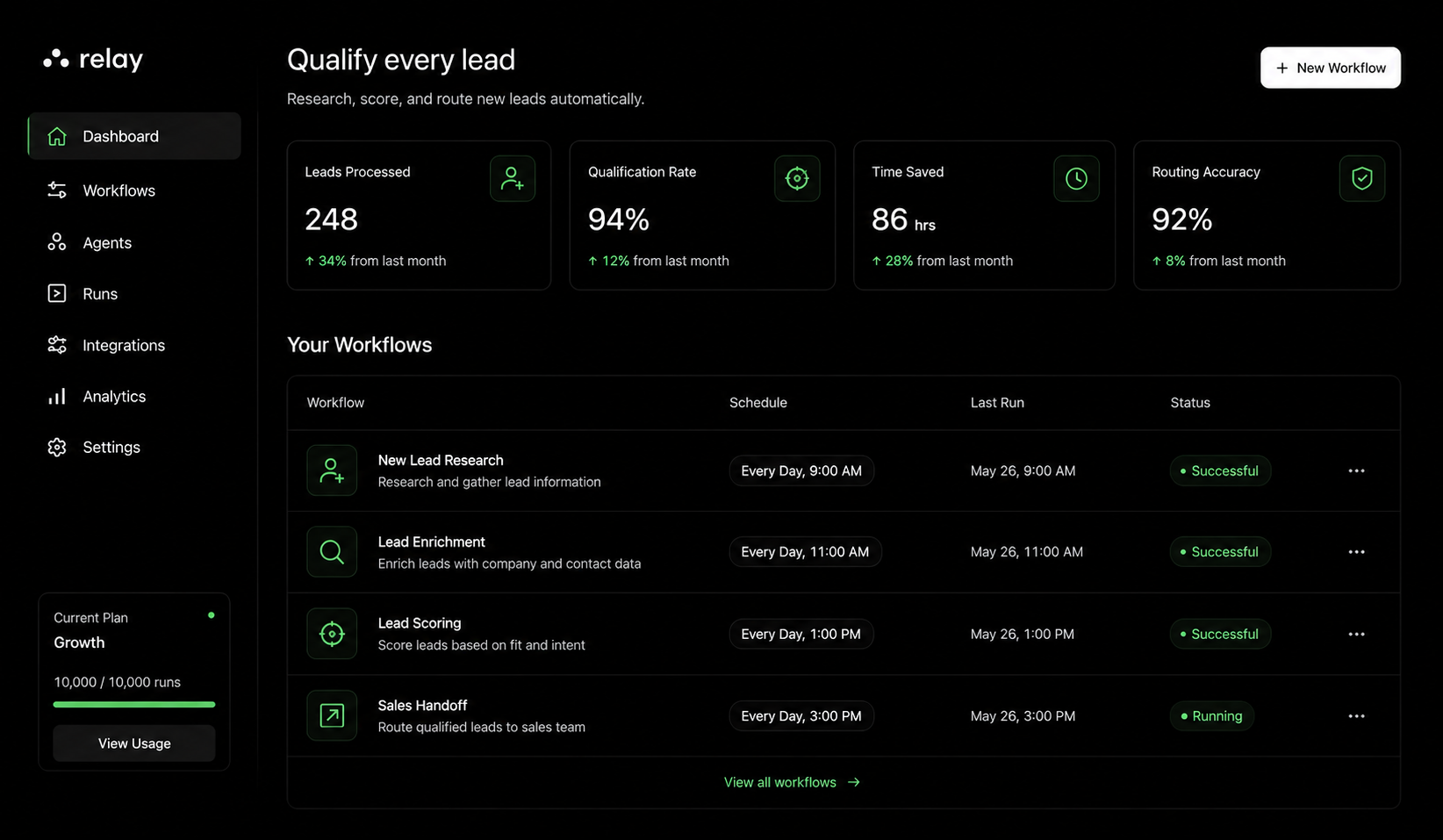Click Every Day, 11:00 AM schedule pill
This screenshot has height=840, width=1443.
click(805, 552)
